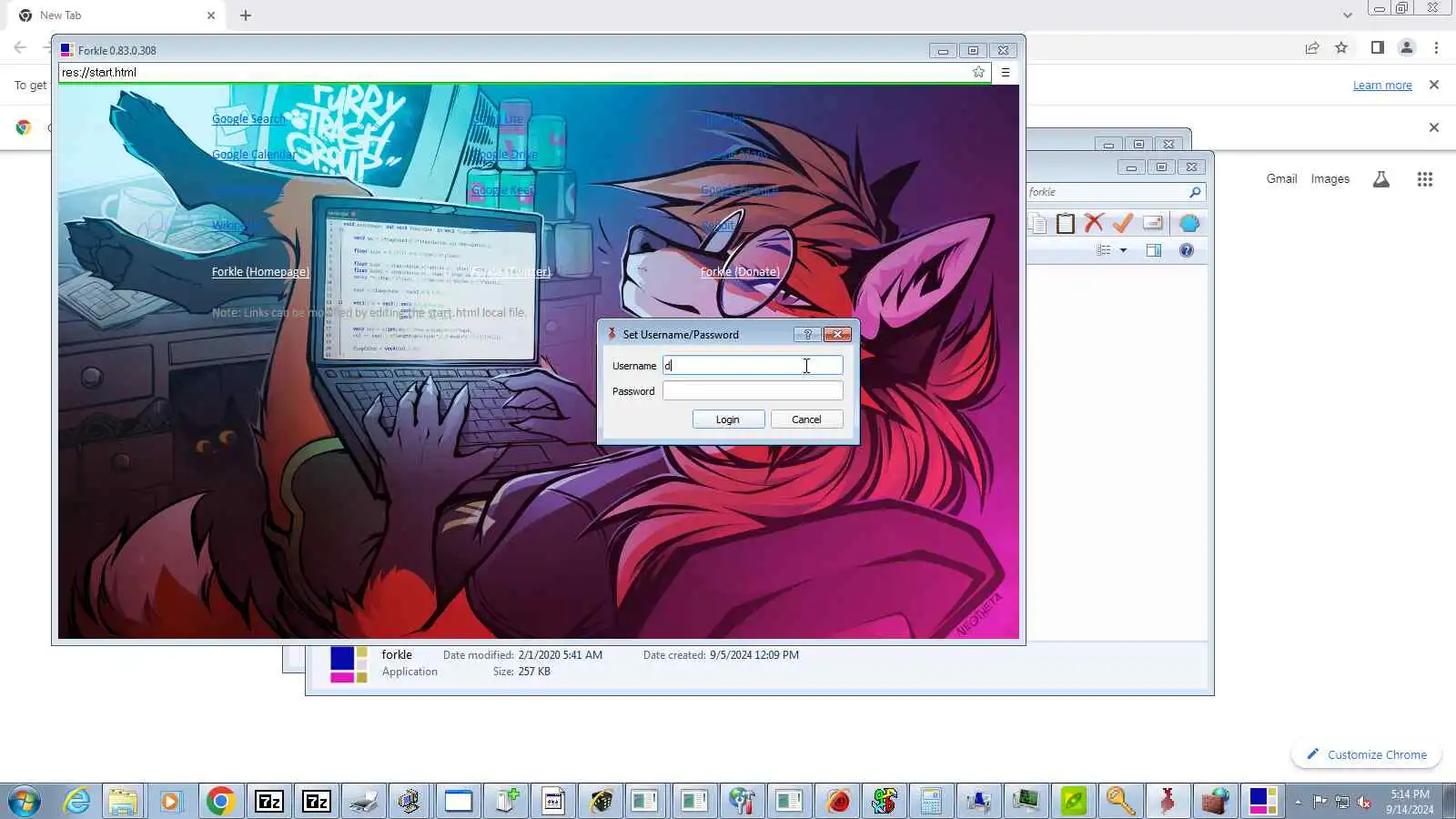The width and height of the screenshot is (1456, 819).
Task: Click the calculator icon in the taskbar
Action: (931, 801)
